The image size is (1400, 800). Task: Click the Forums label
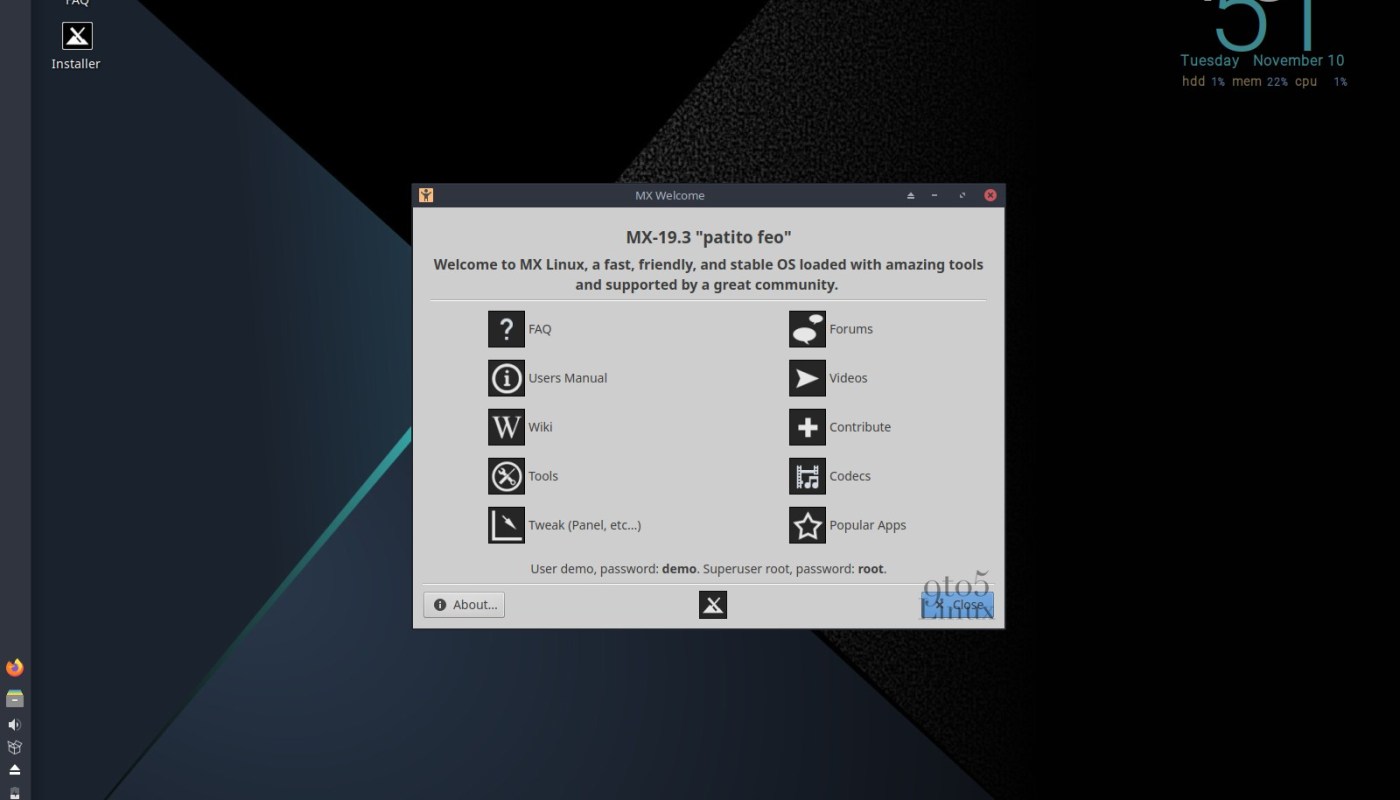[851, 329]
